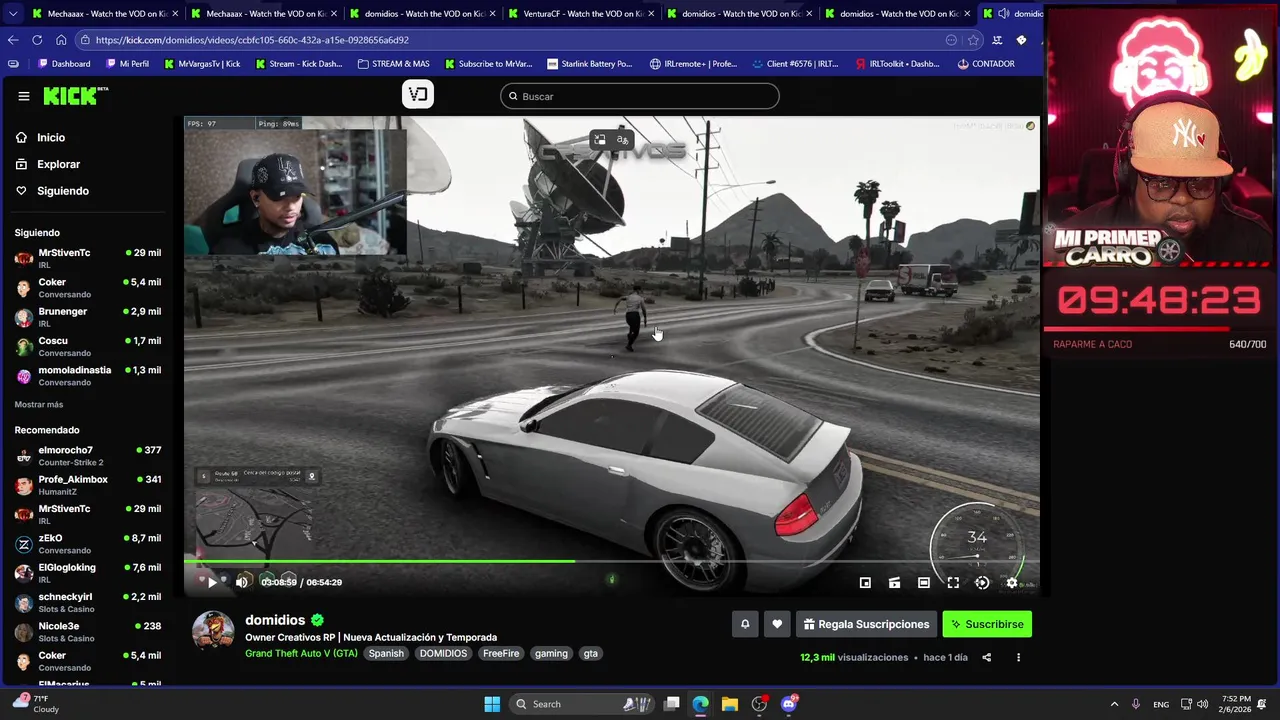Seek on the green video progress bar
1280x720 pixels.
point(611,561)
